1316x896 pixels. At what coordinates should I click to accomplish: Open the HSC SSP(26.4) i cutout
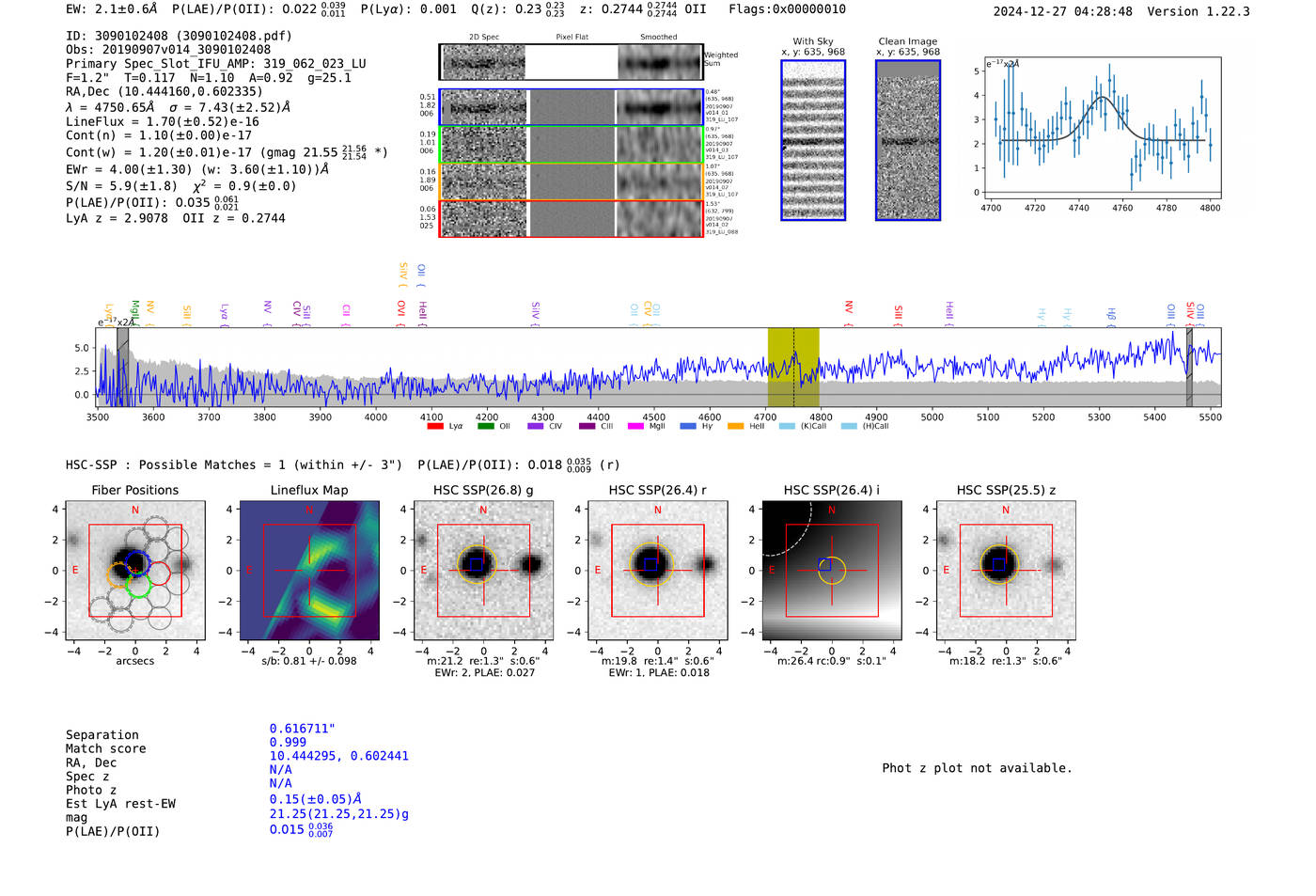point(831,571)
